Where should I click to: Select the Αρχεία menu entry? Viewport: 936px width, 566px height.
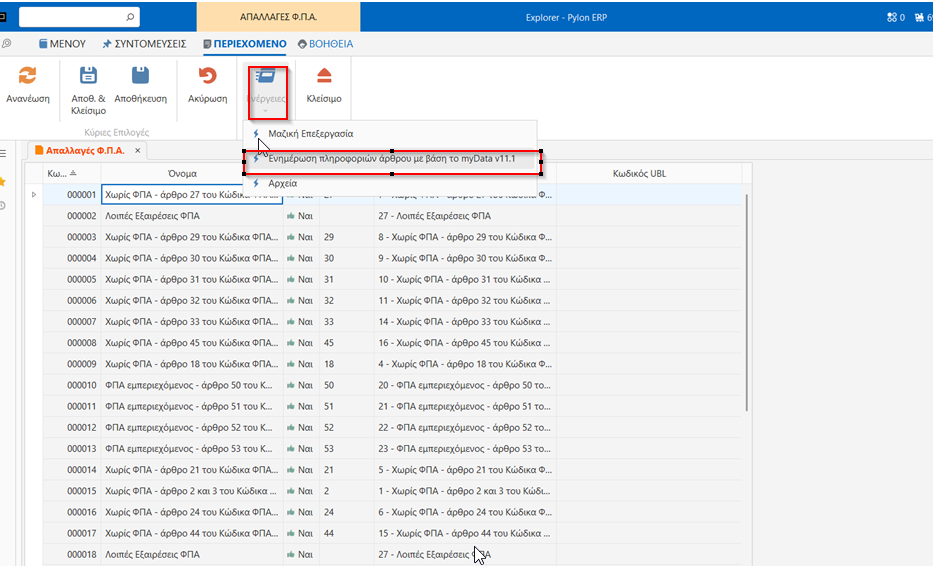[283, 183]
